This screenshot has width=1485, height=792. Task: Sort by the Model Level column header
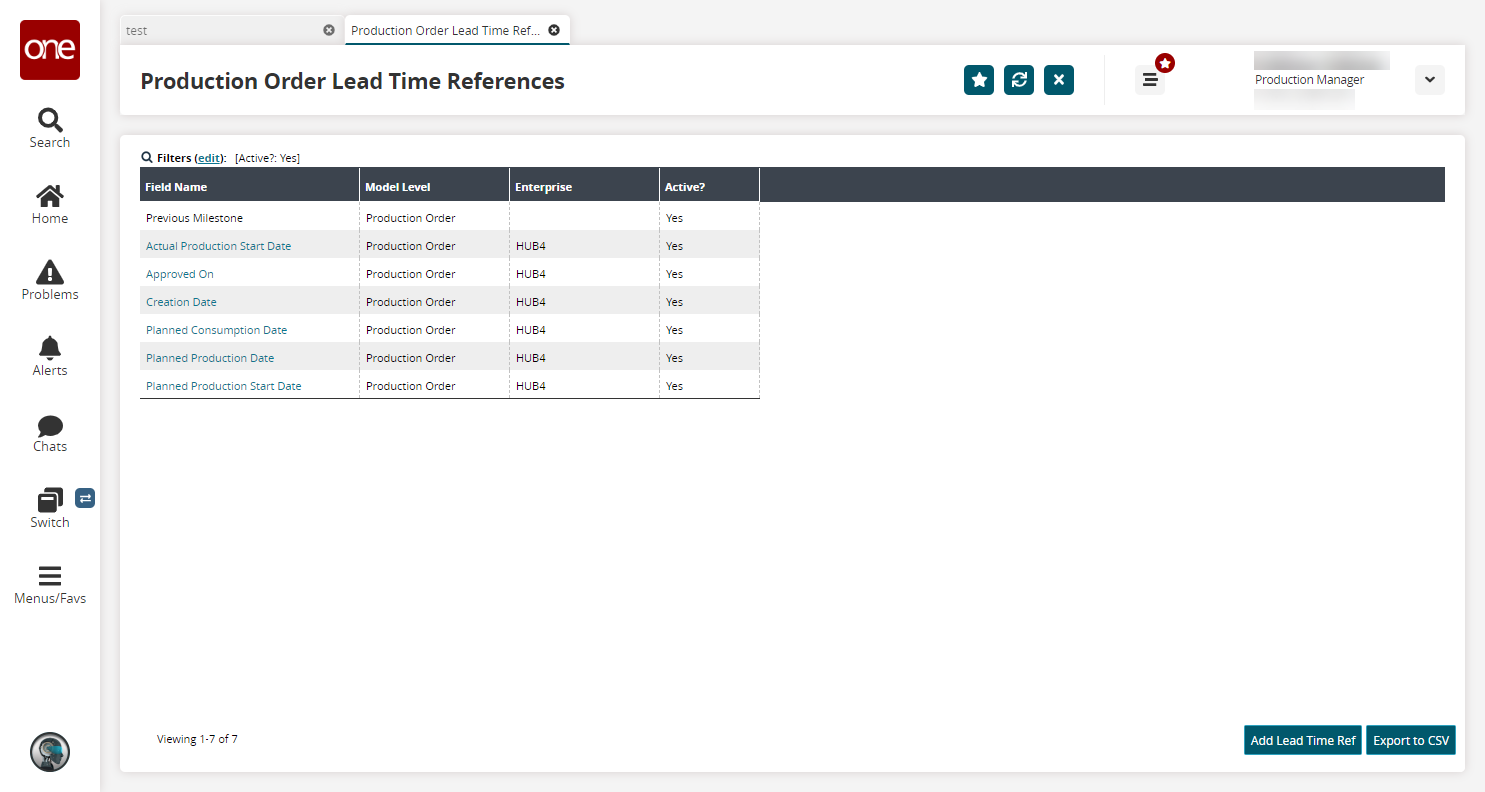click(435, 185)
